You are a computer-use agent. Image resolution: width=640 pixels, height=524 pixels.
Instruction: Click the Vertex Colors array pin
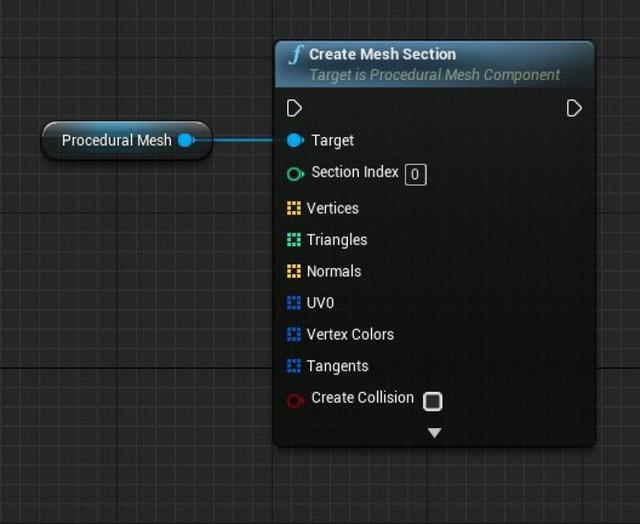(x=294, y=334)
